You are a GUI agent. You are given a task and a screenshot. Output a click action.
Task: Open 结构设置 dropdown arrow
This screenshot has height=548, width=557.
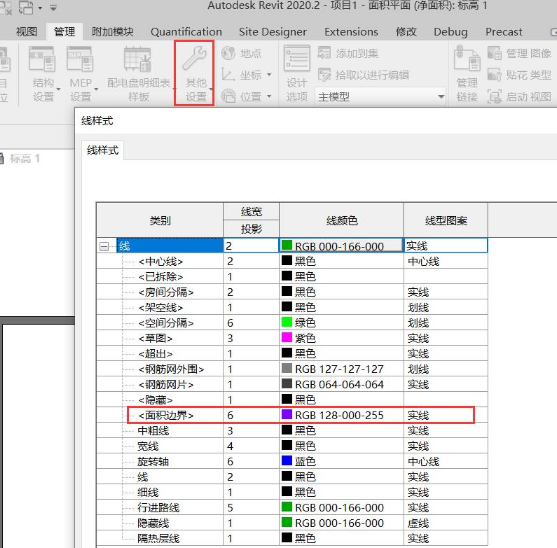pos(58,89)
